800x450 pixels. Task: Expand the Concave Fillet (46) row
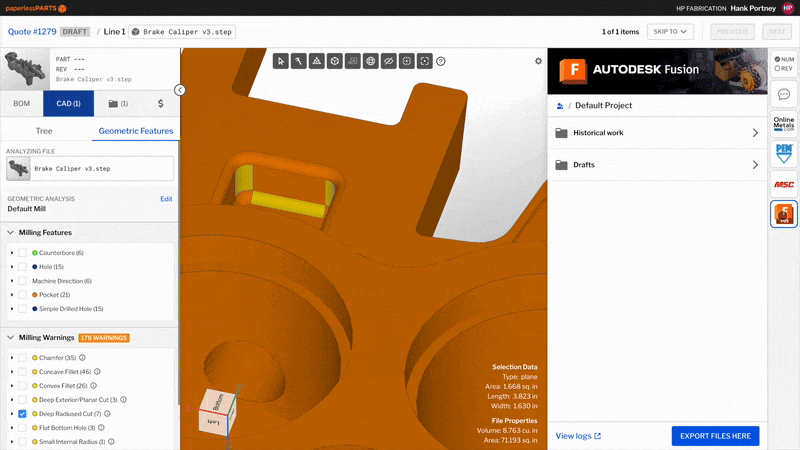click(x=12, y=371)
